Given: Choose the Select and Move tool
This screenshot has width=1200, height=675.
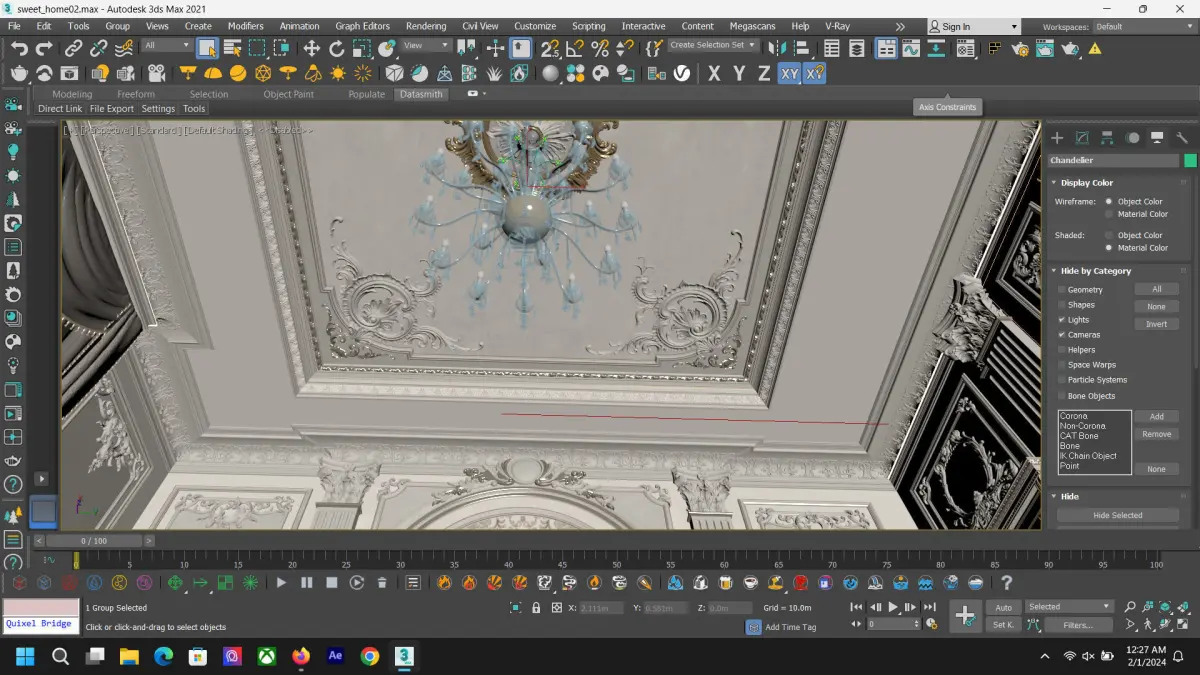Looking at the screenshot, I should click(x=312, y=47).
